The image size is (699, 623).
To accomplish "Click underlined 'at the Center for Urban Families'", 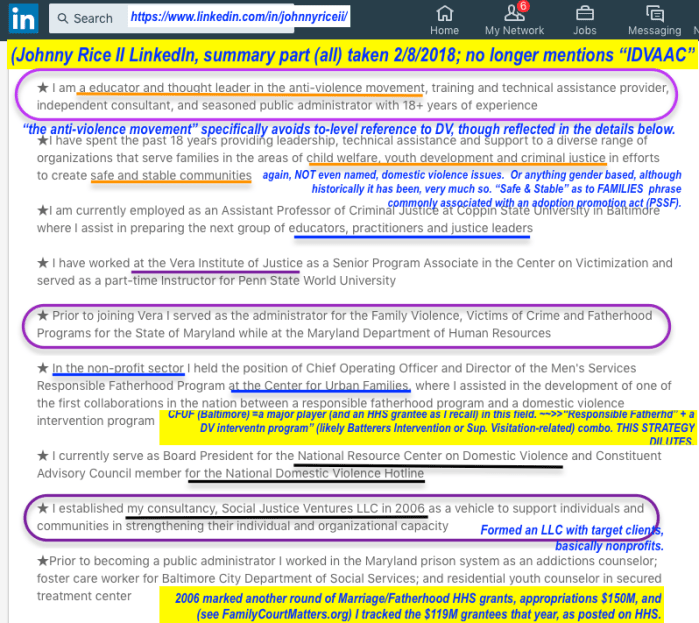I will 319,386.
